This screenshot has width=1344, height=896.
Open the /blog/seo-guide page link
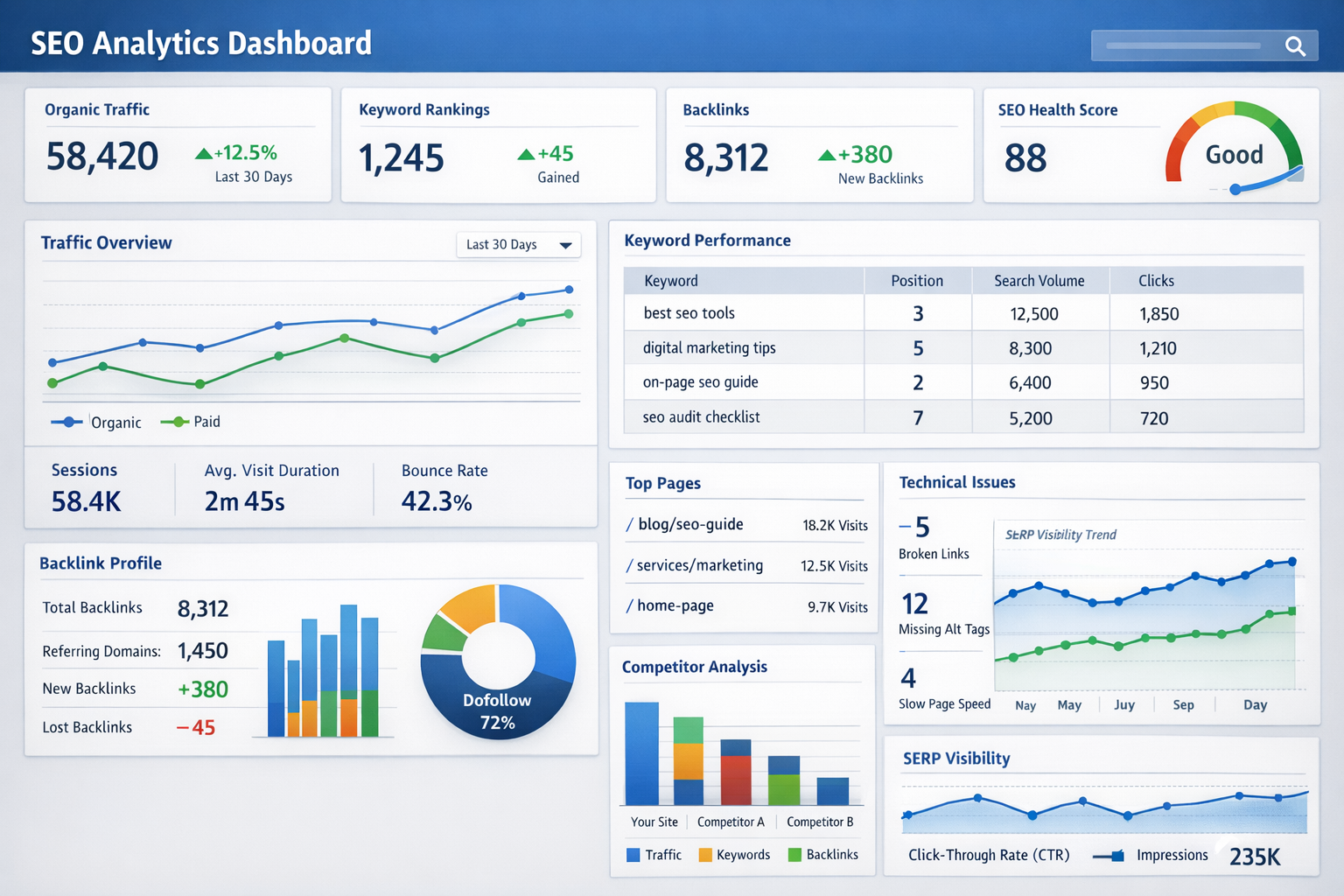pos(689,524)
